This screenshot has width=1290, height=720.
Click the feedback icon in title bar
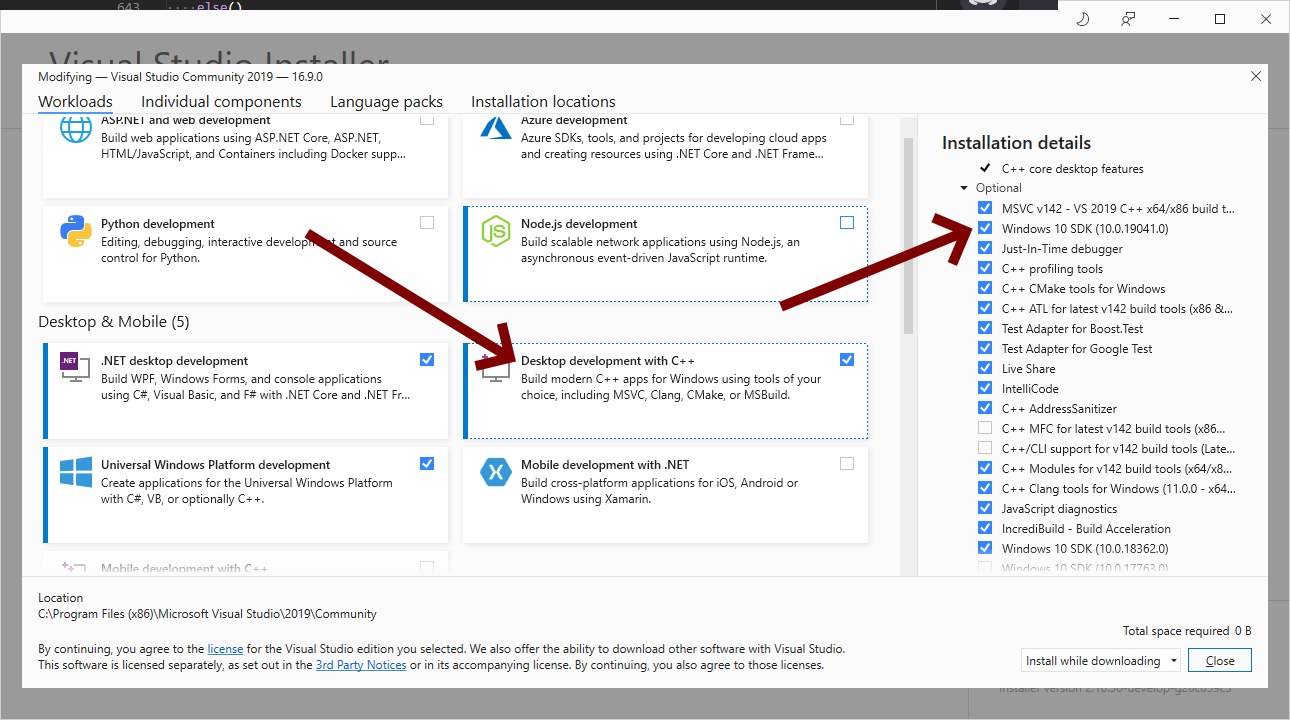click(1128, 19)
